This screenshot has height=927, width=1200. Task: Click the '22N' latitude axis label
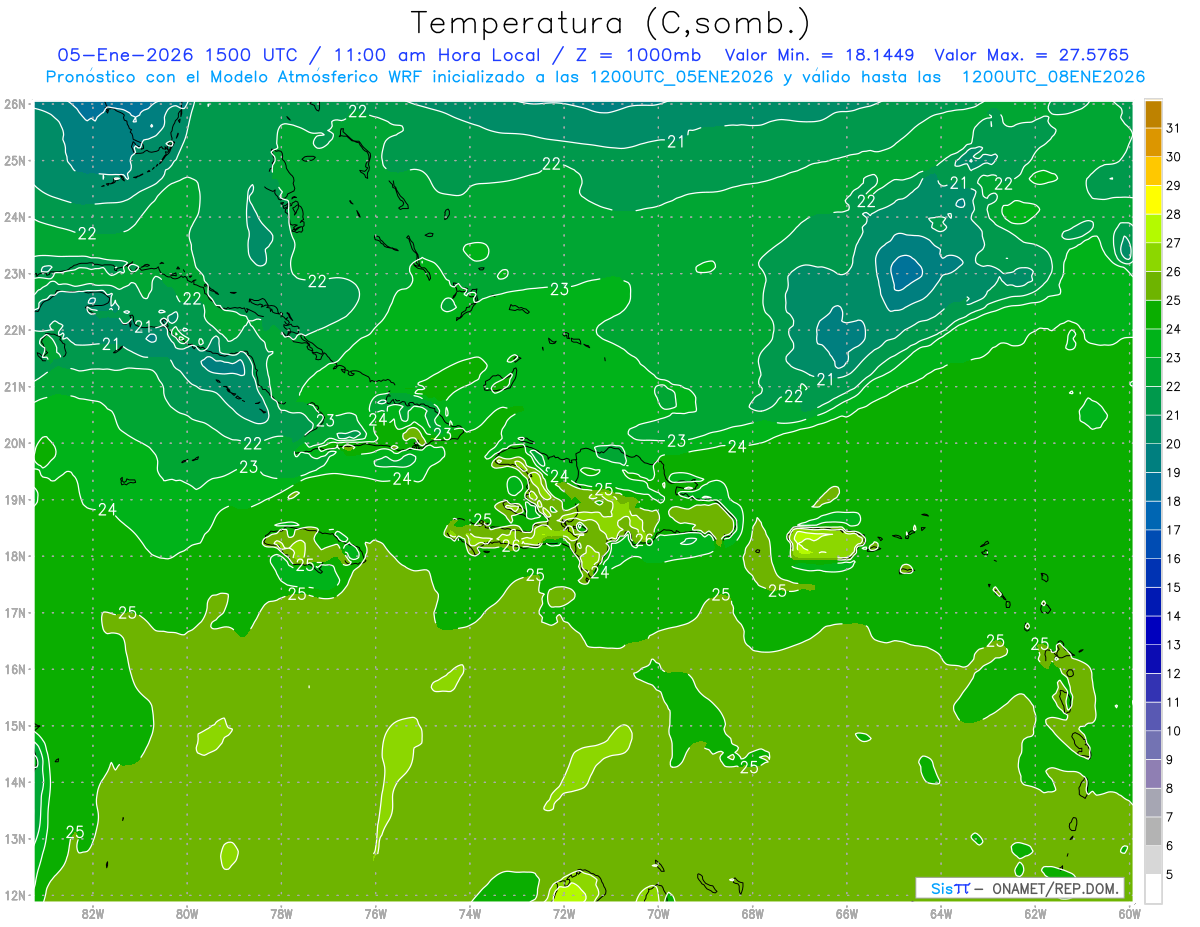15,330
